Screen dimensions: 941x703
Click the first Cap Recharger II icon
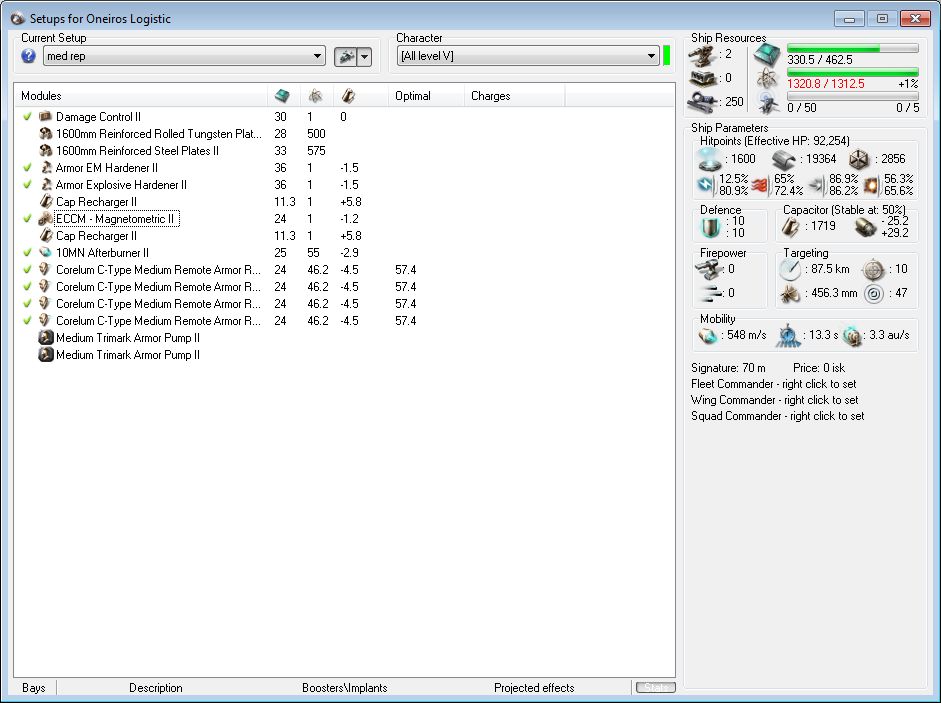(46, 202)
